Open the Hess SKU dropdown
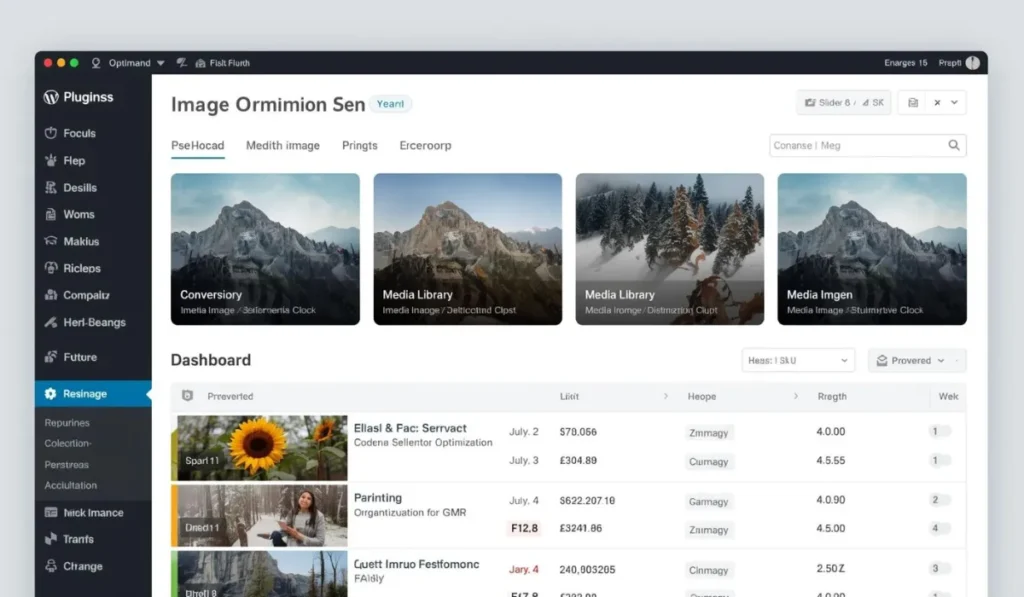Image resolution: width=1024 pixels, height=597 pixels. coord(798,361)
